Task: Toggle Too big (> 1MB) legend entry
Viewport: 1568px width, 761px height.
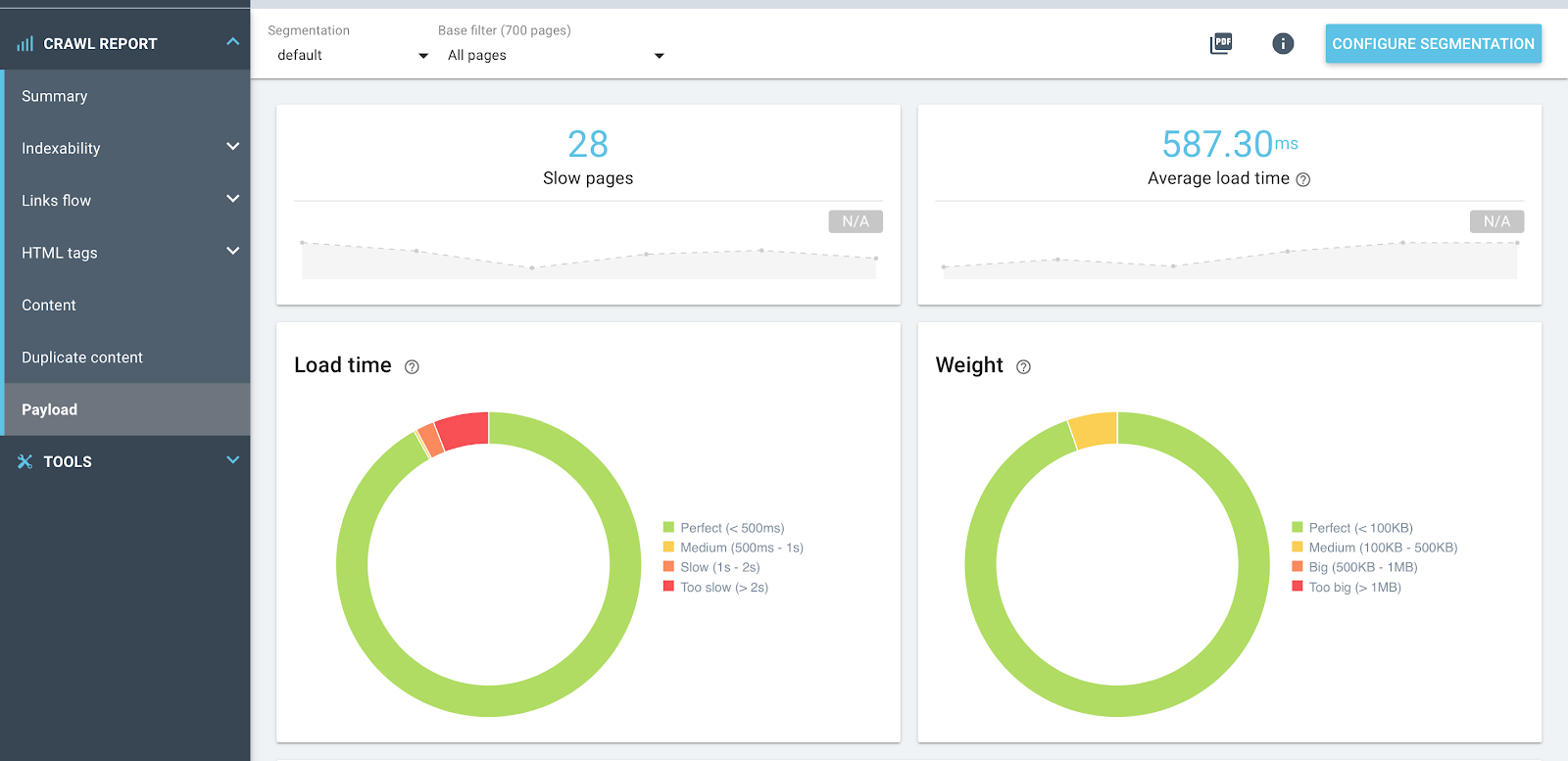Action: coord(1347,588)
